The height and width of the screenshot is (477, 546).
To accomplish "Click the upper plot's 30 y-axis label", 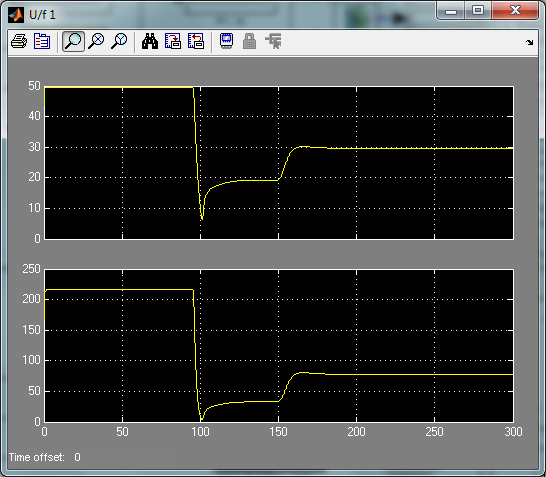I will coord(34,147).
